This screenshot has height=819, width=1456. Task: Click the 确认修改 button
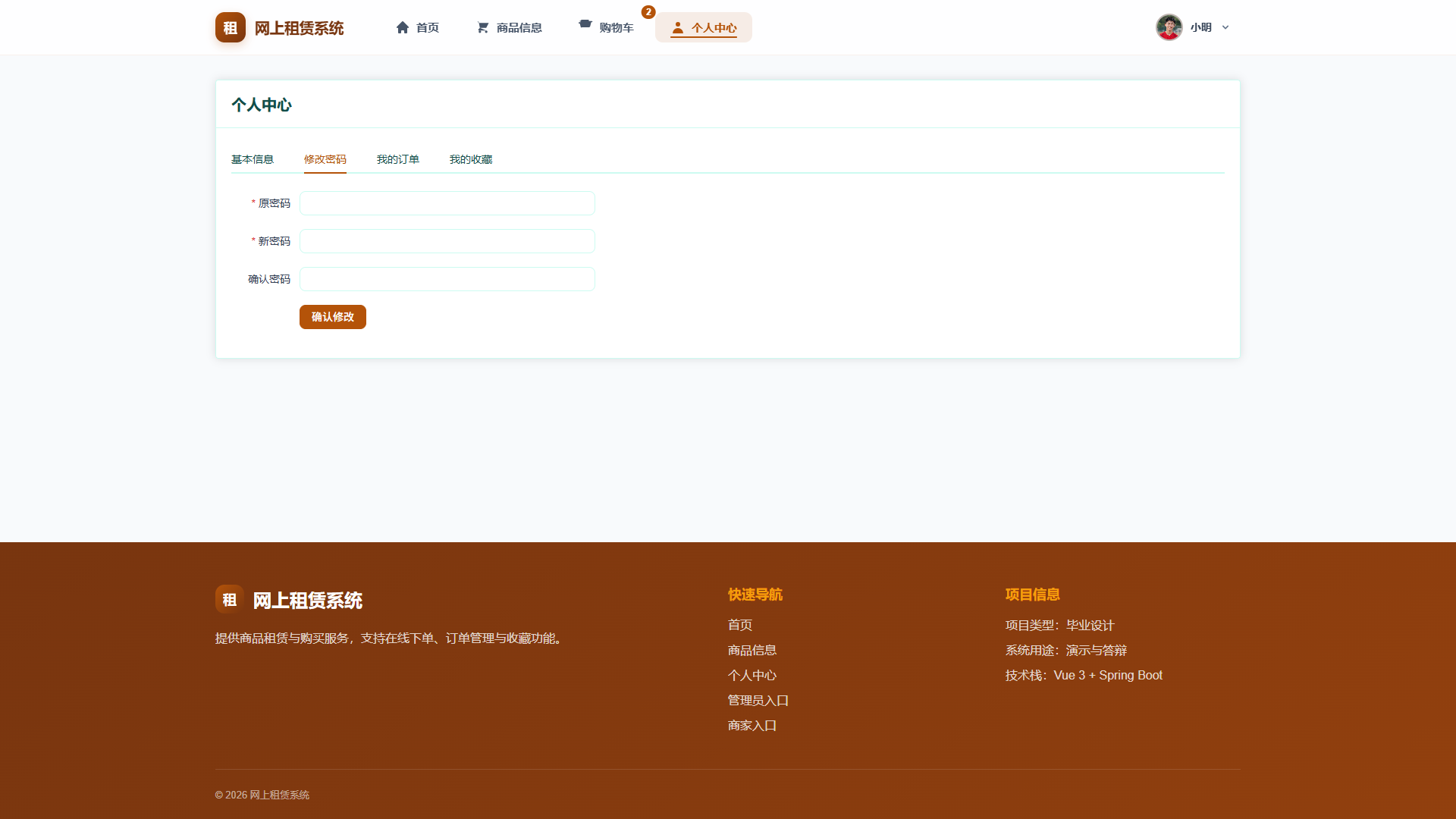click(333, 317)
